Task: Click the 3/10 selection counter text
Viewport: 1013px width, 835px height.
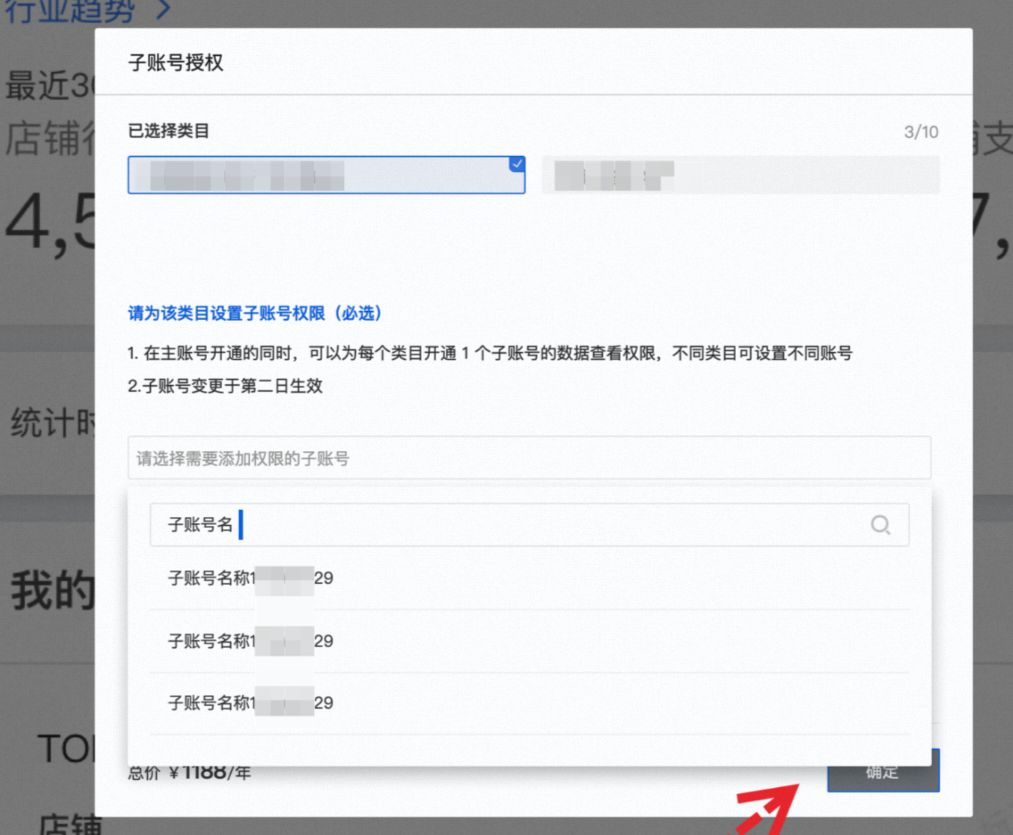Action: (x=921, y=132)
